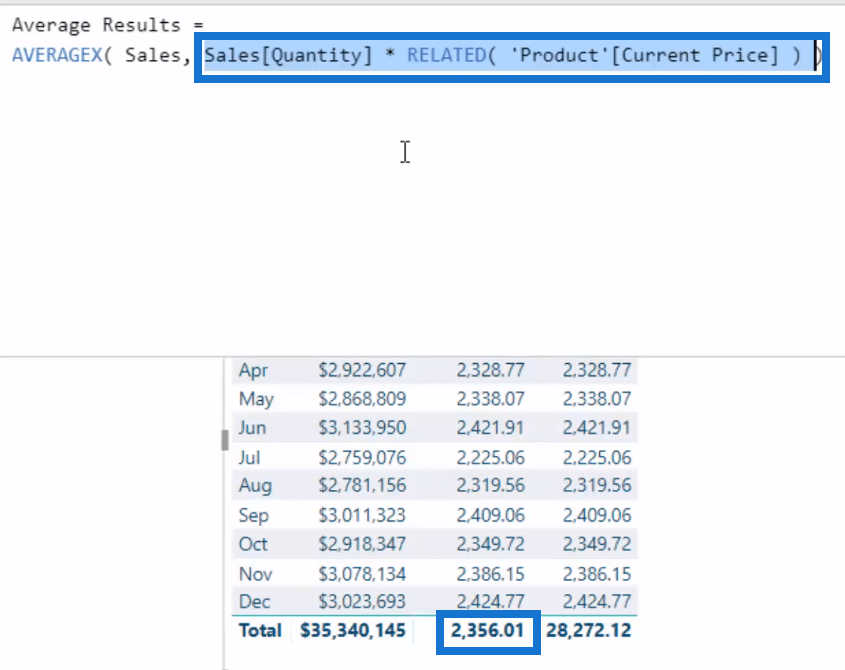Click 'Product'[Current Price] reference
The image size is (845, 670).
[x=644, y=55]
